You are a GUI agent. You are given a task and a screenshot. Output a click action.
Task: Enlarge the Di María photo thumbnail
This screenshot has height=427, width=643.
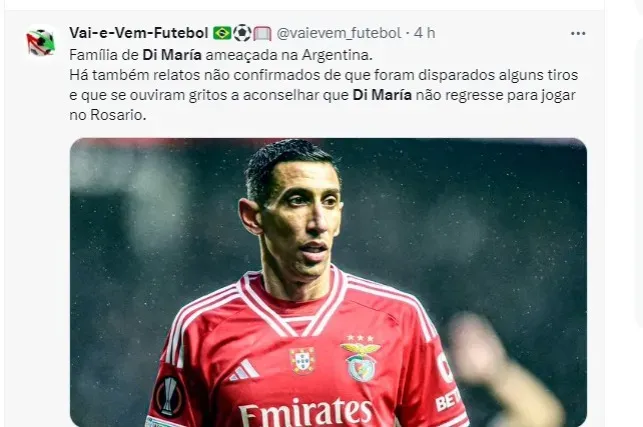click(328, 282)
